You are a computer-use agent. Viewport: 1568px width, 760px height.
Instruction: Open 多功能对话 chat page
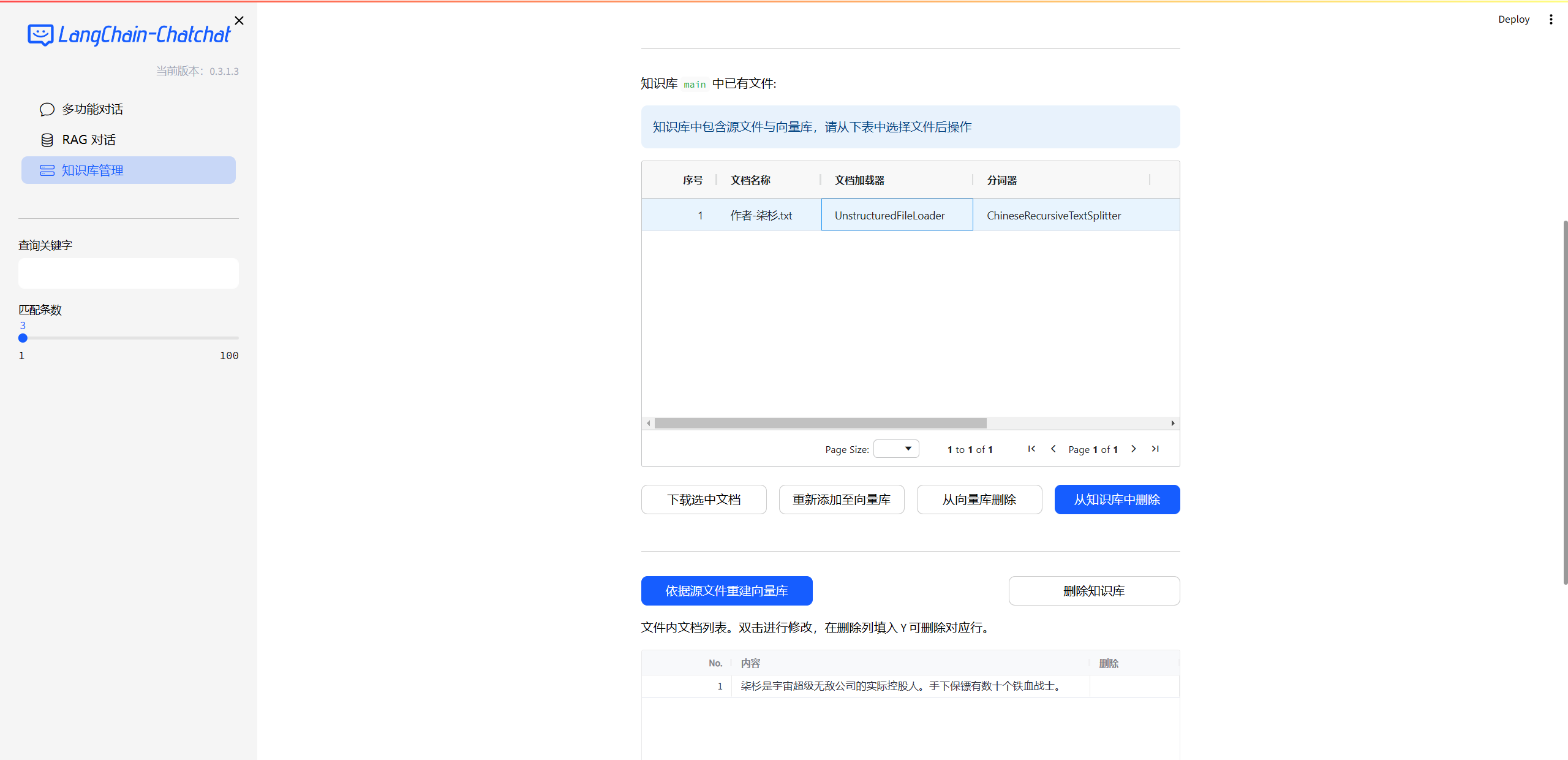[x=129, y=109]
